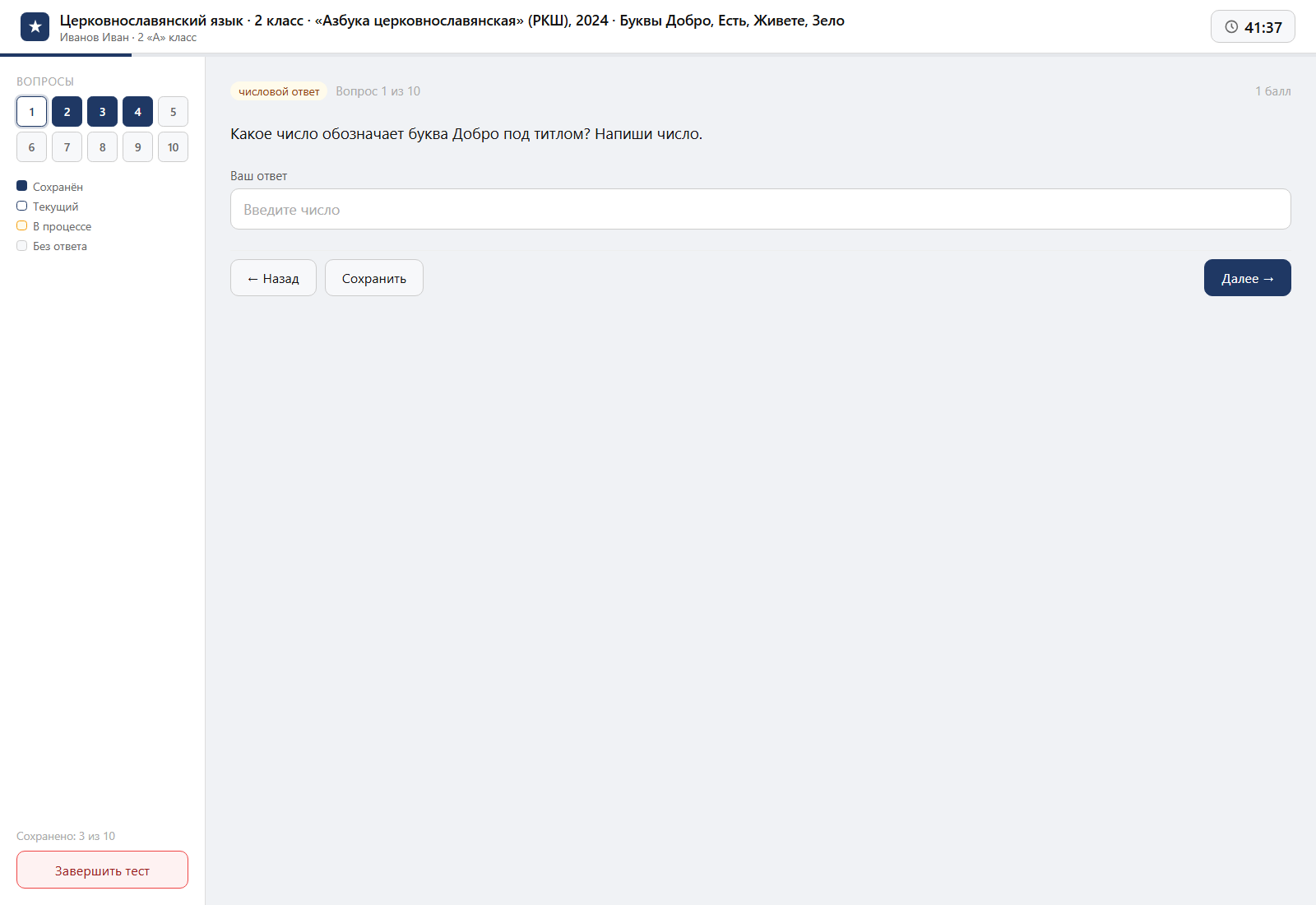Select question 4 in navigator
This screenshot has height=905, width=1316.
pyautogui.click(x=137, y=112)
